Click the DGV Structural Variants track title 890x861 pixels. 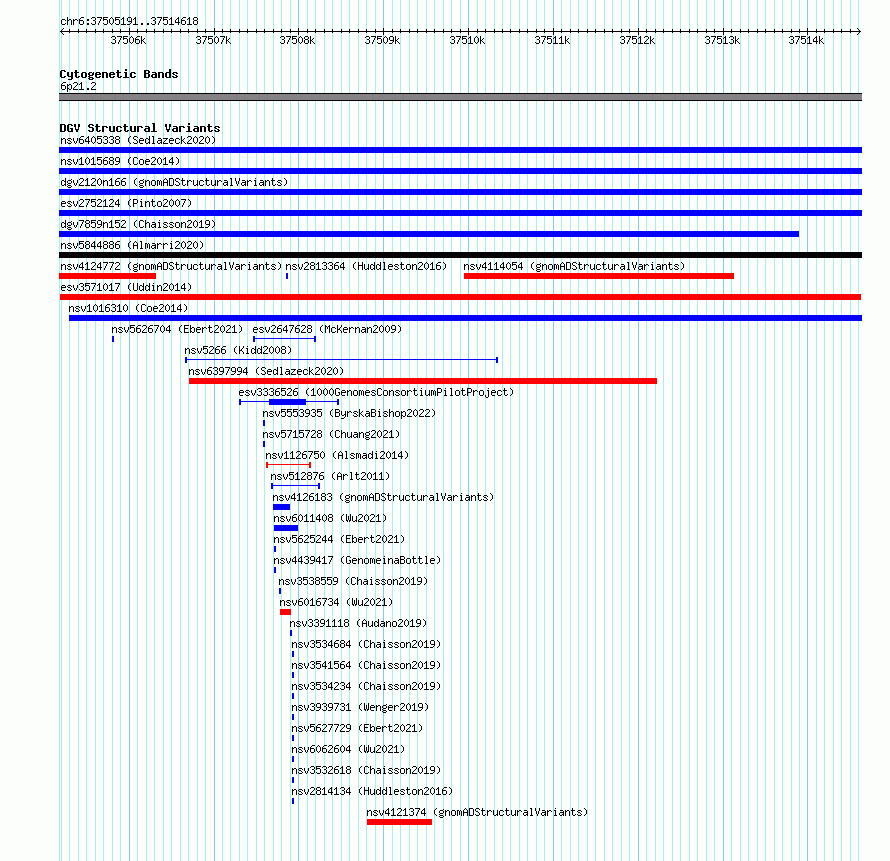(140, 128)
